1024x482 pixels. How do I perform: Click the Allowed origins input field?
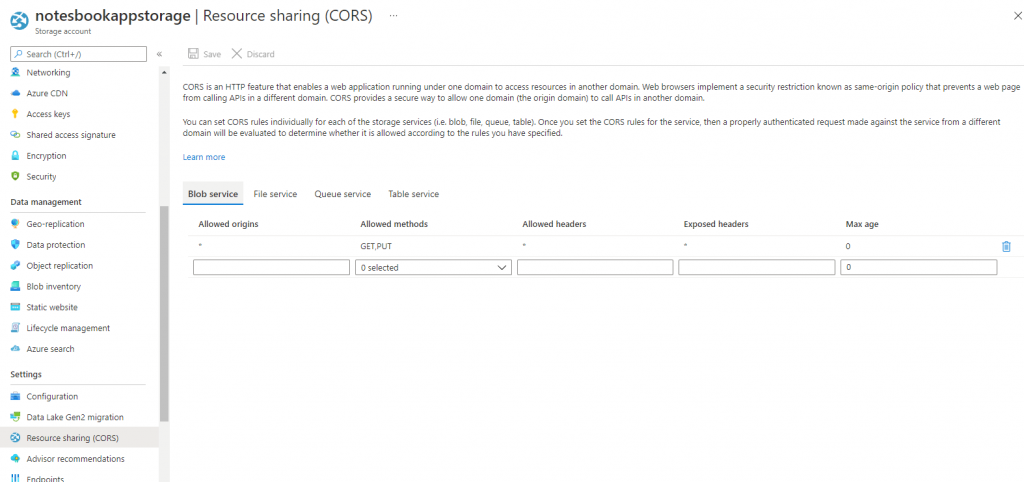271,268
